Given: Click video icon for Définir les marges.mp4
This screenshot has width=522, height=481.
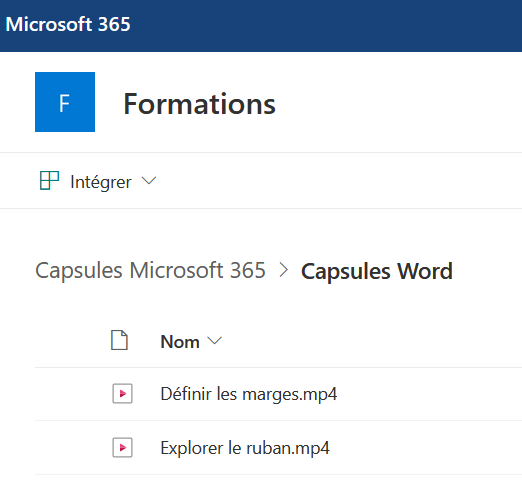Looking at the screenshot, I should [x=122, y=394].
